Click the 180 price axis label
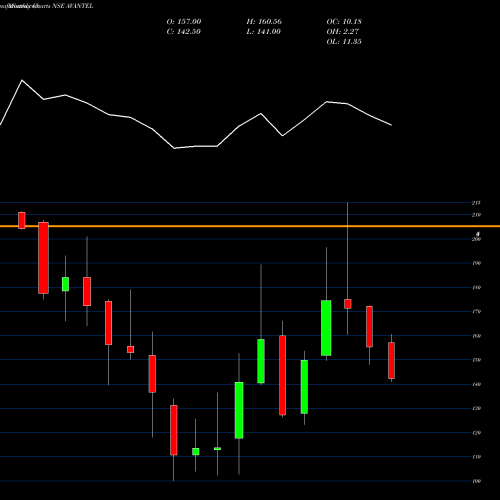Screen dimensions: 500x500 [x=476, y=287]
